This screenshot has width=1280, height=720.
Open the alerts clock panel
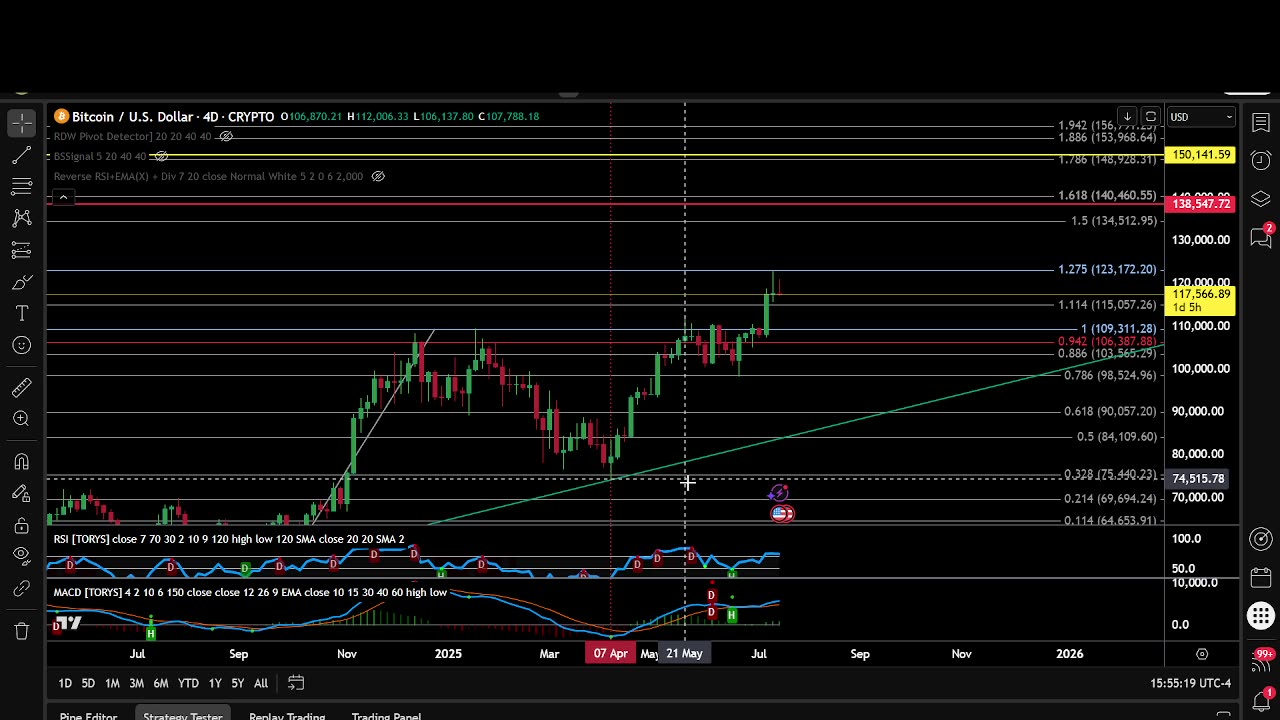(1260, 161)
